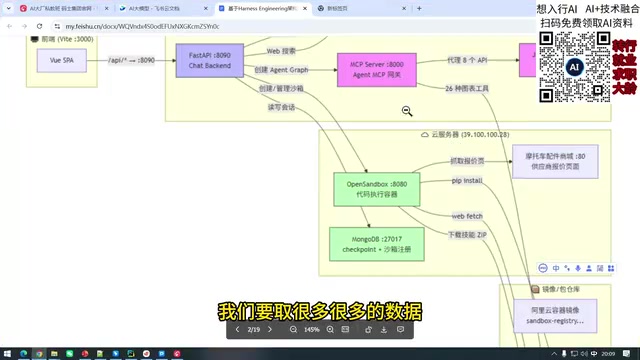Image resolution: width=640 pixels, height=360 pixels.
Task: Show image at original size
Action: 345,329
